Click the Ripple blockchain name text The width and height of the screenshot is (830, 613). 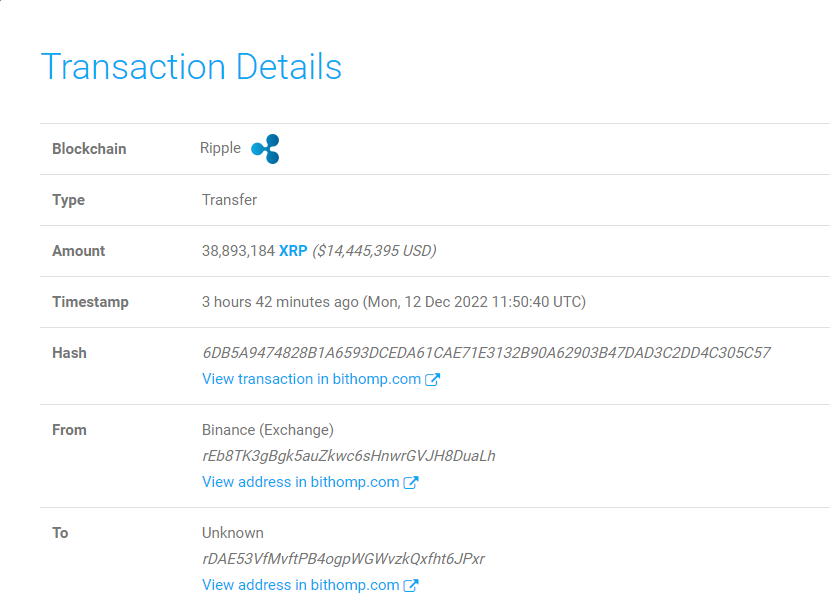click(220, 148)
